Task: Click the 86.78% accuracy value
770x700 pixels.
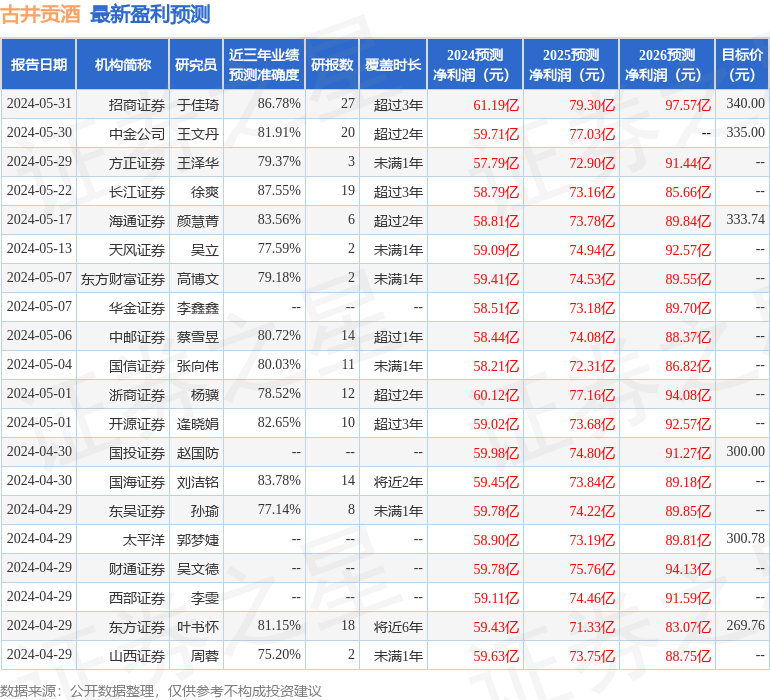Action: [x=279, y=103]
